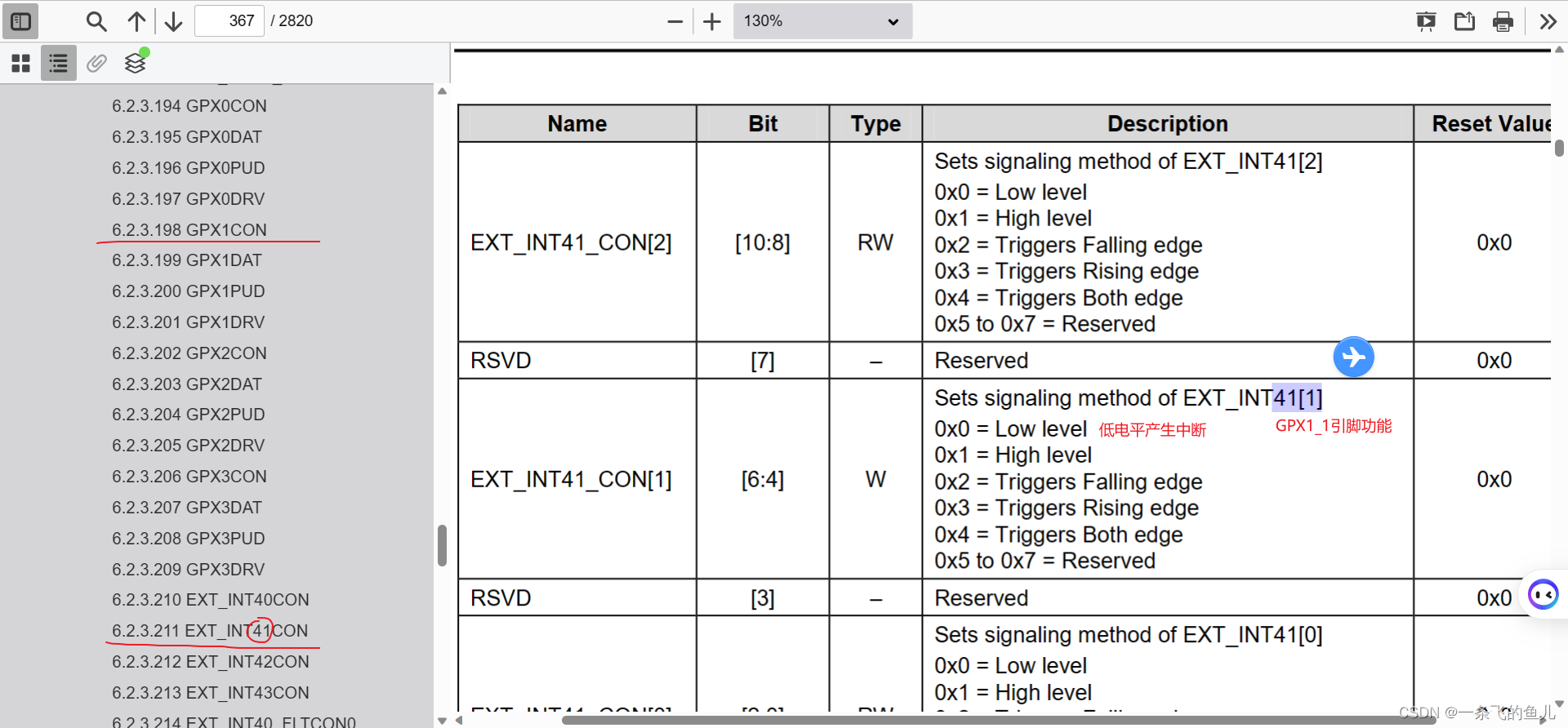
Task: Go to 6.2.3.207 GPX3DAT entry
Action: click(187, 508)
